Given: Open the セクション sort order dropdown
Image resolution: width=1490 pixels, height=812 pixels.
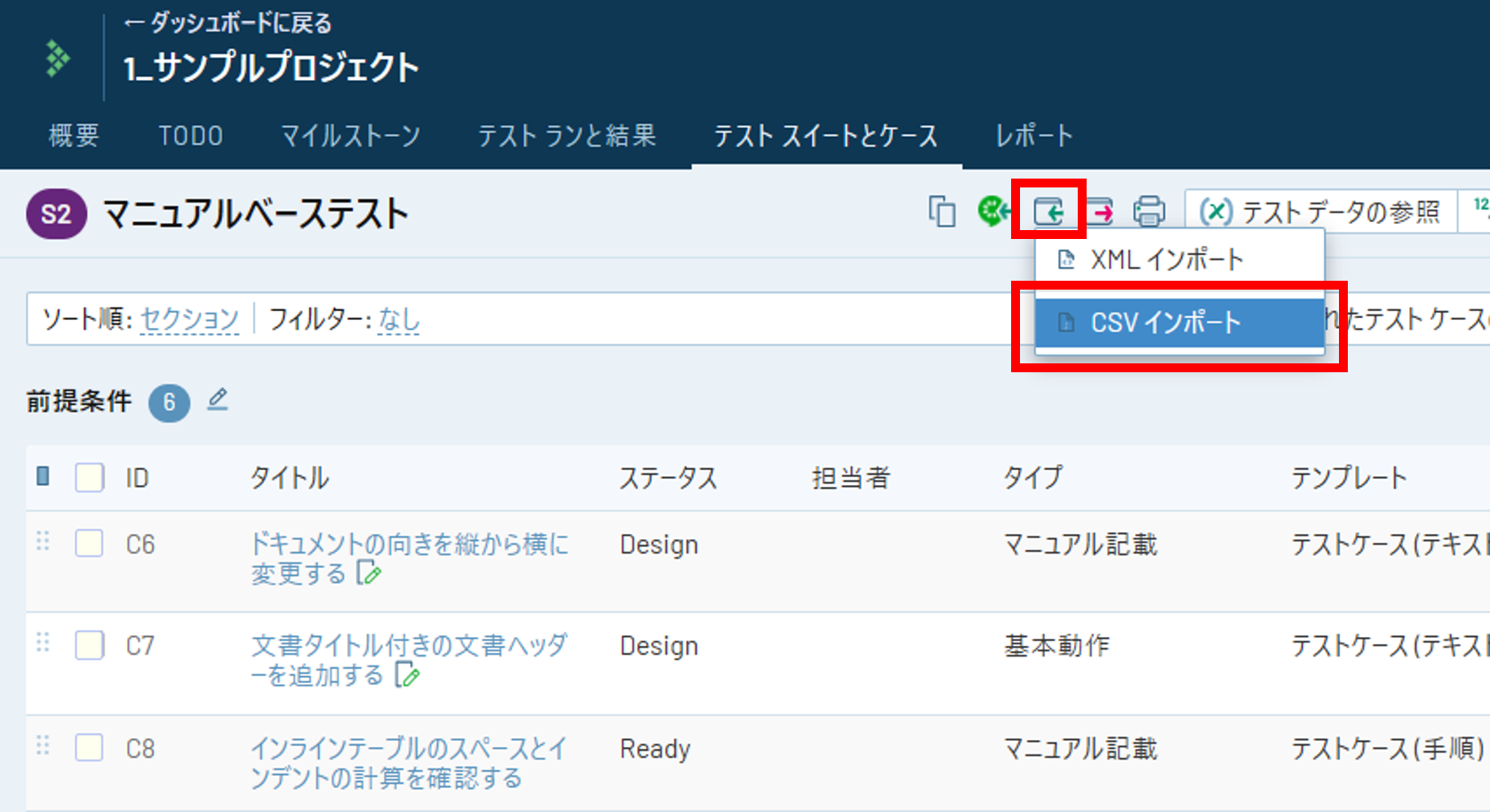Looking at the screenshot, I should click(x=189, y=319).
